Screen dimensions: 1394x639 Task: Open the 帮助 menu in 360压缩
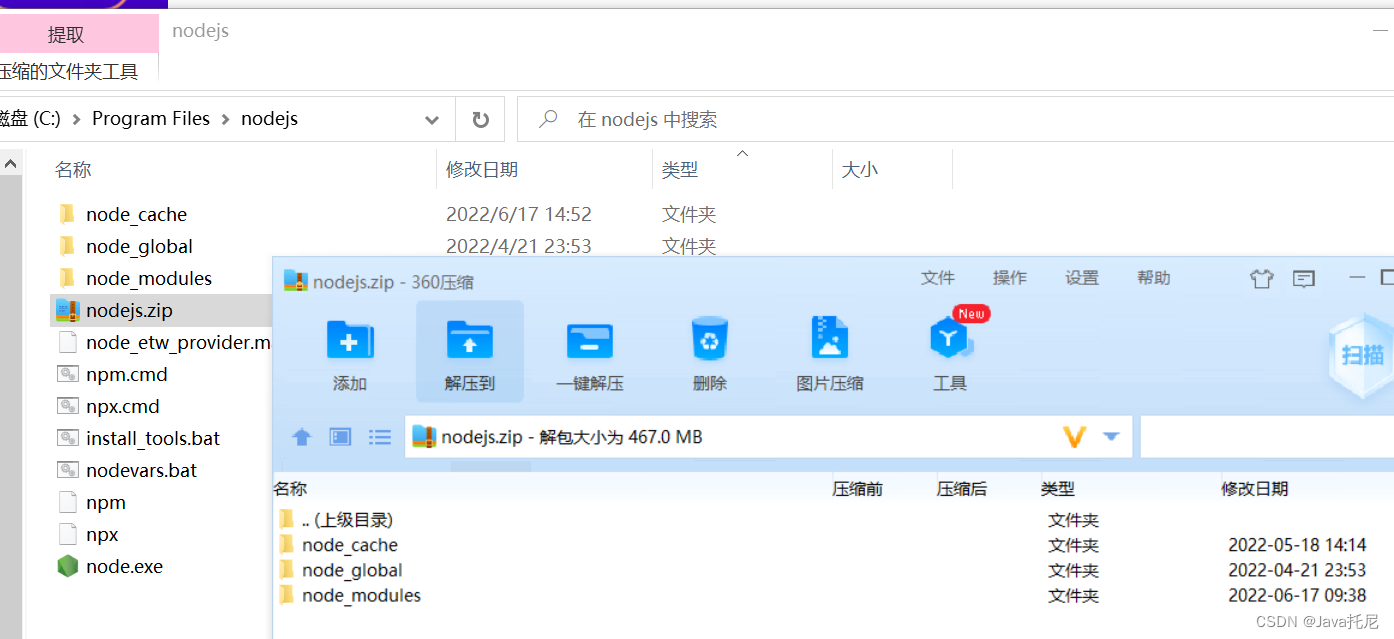1154,278
